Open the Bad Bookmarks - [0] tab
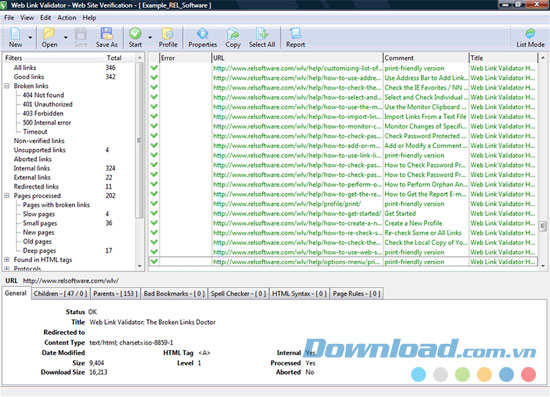Image resolution: width=550 pixels, height=397 pixels. tap(174, 294)
